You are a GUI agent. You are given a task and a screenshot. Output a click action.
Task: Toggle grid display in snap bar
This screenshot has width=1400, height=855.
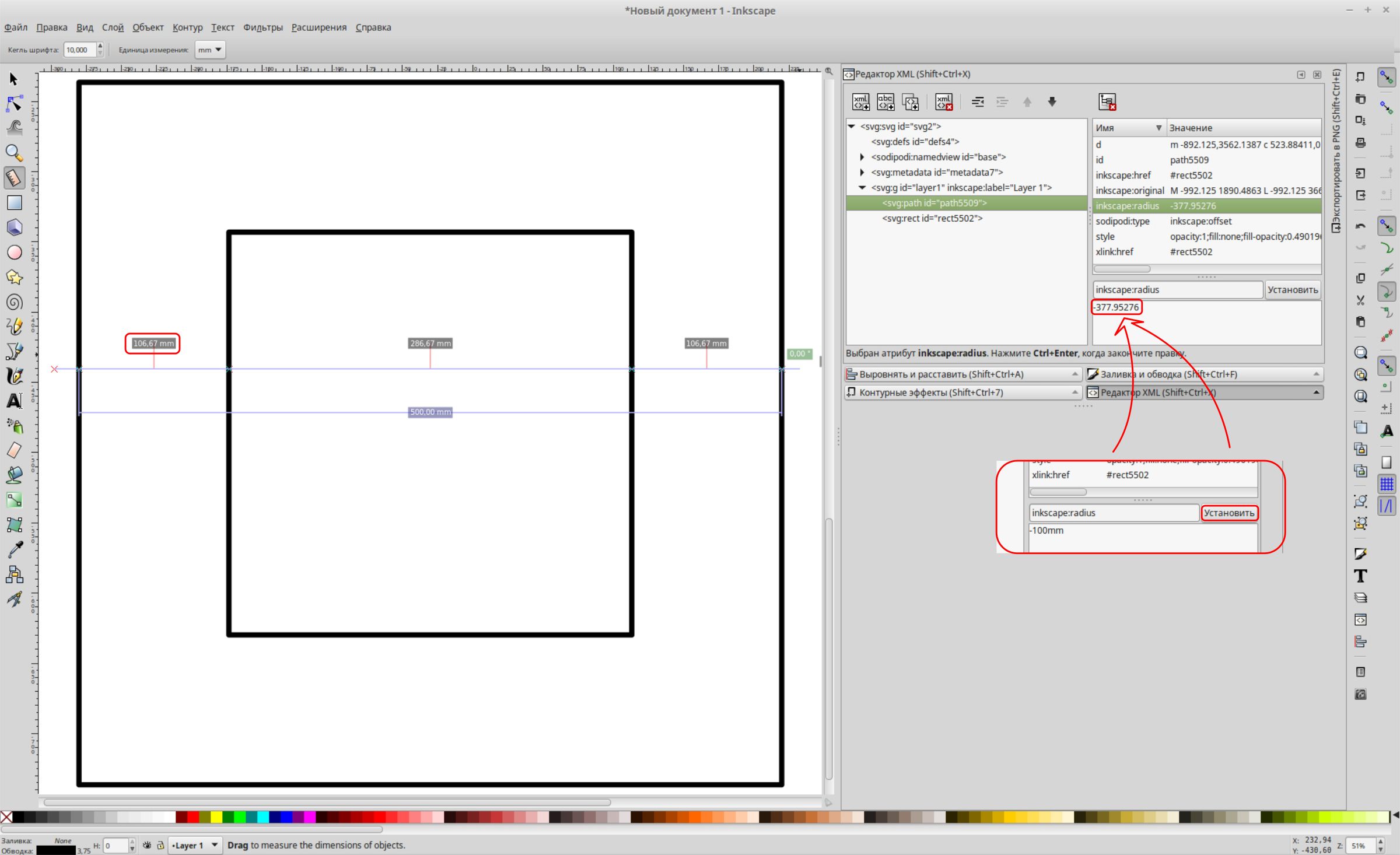click(1386, 483)
